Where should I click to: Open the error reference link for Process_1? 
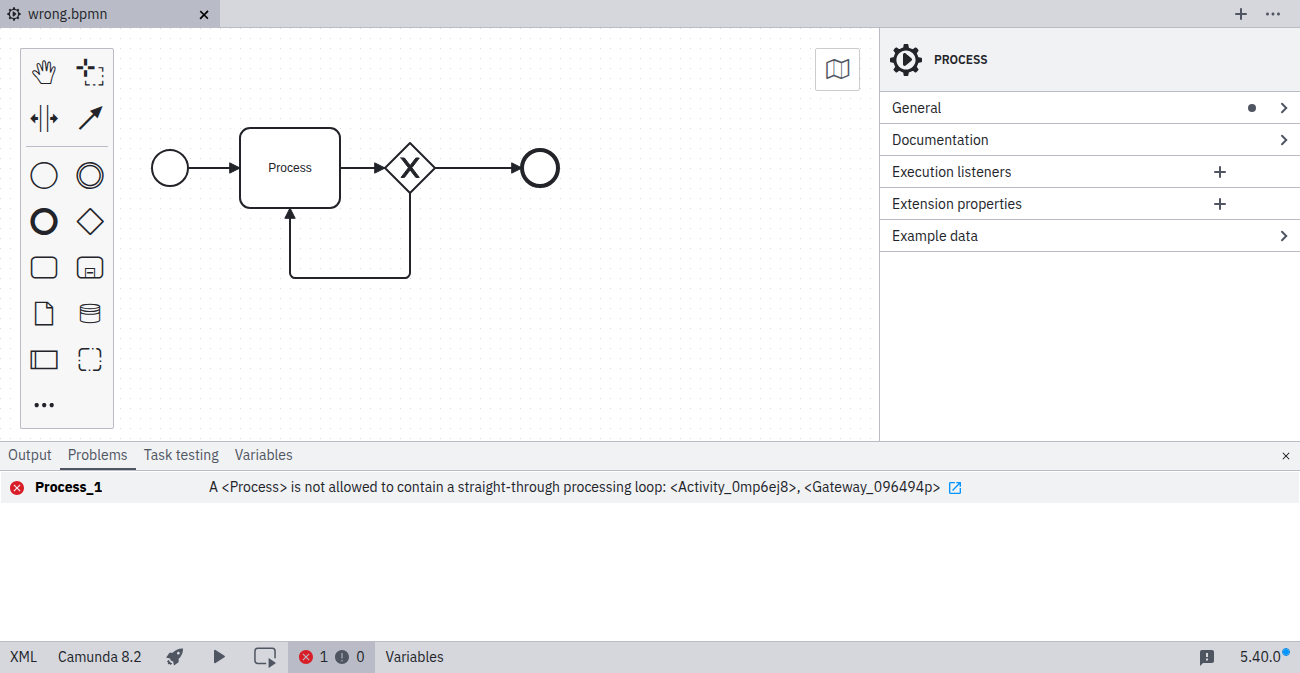point(955,487)
